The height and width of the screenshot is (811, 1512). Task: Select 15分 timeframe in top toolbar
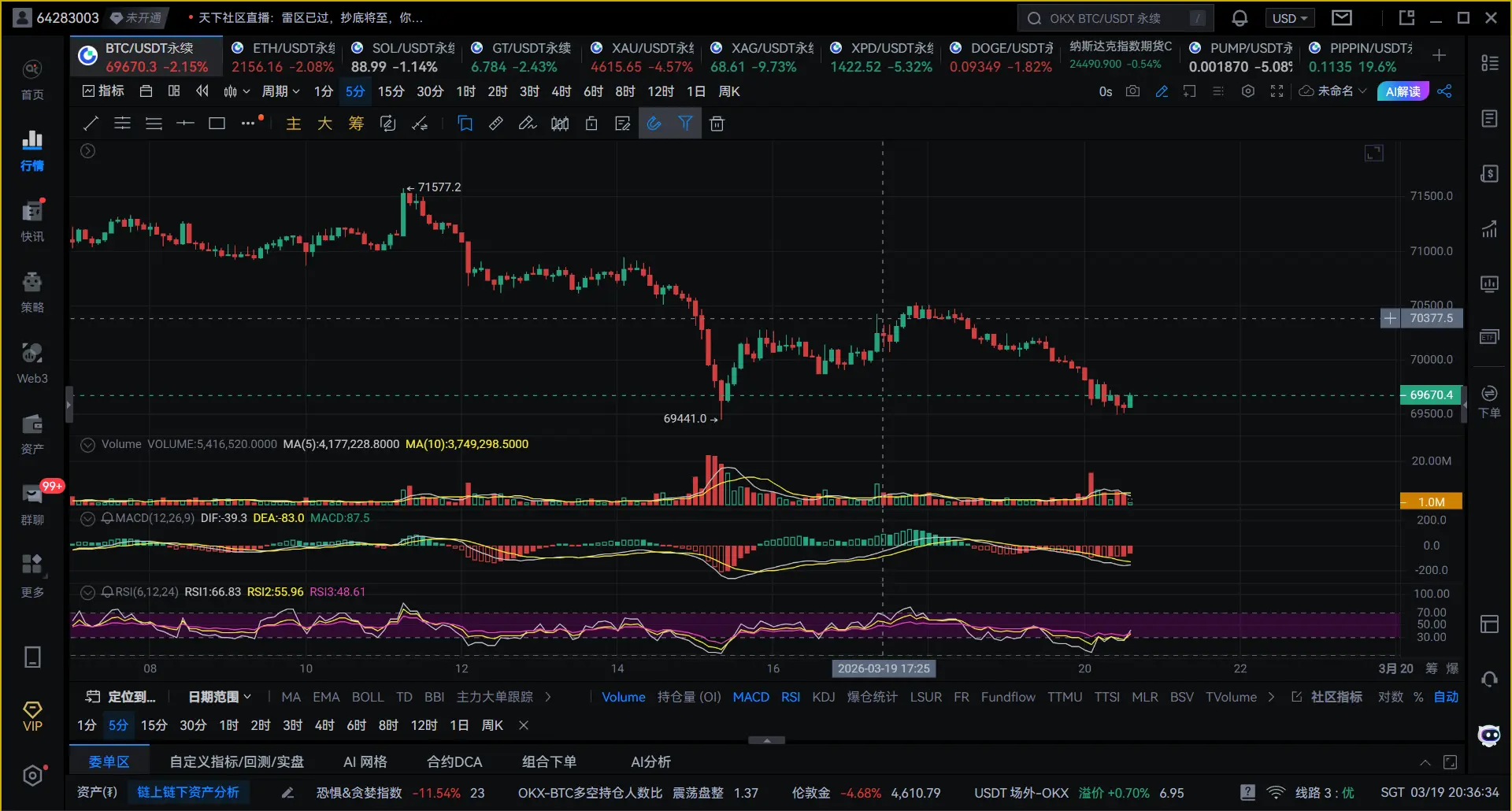point(391,91)
